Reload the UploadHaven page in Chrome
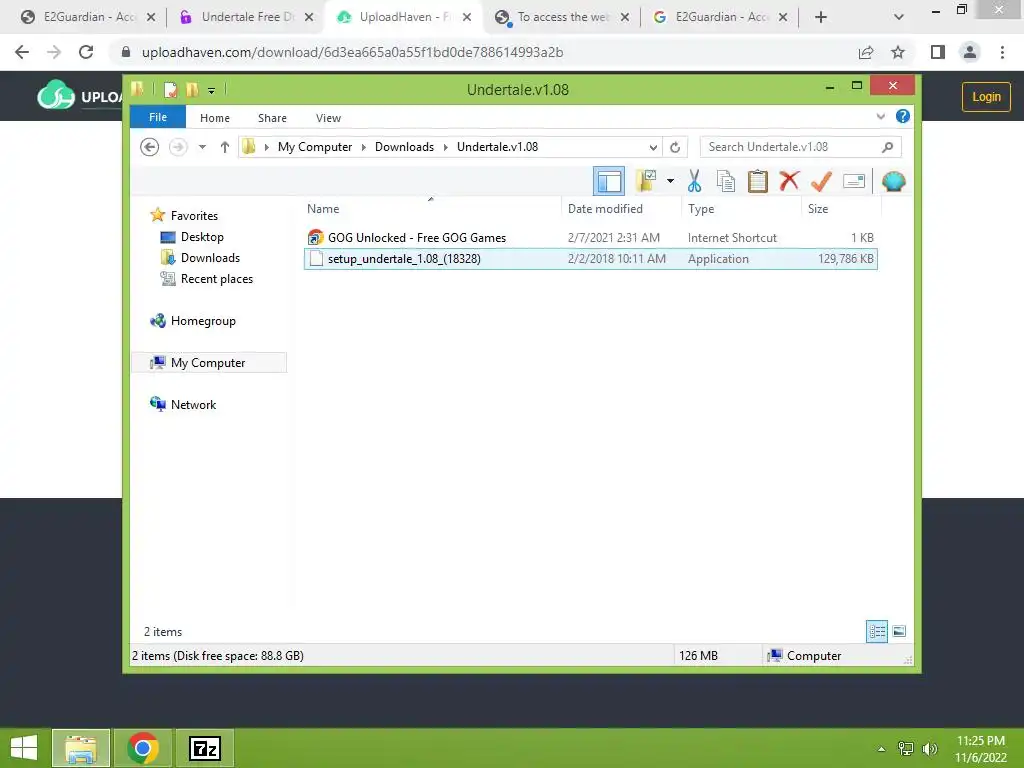Image resolution: width=1024 pixels, height=768 pixels. tap(86, 52)
